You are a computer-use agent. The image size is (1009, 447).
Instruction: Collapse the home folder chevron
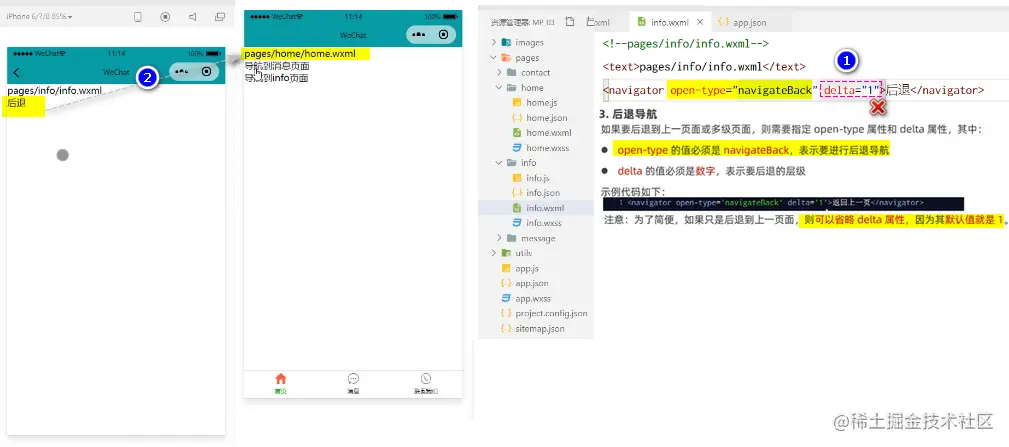pos(499,87)
